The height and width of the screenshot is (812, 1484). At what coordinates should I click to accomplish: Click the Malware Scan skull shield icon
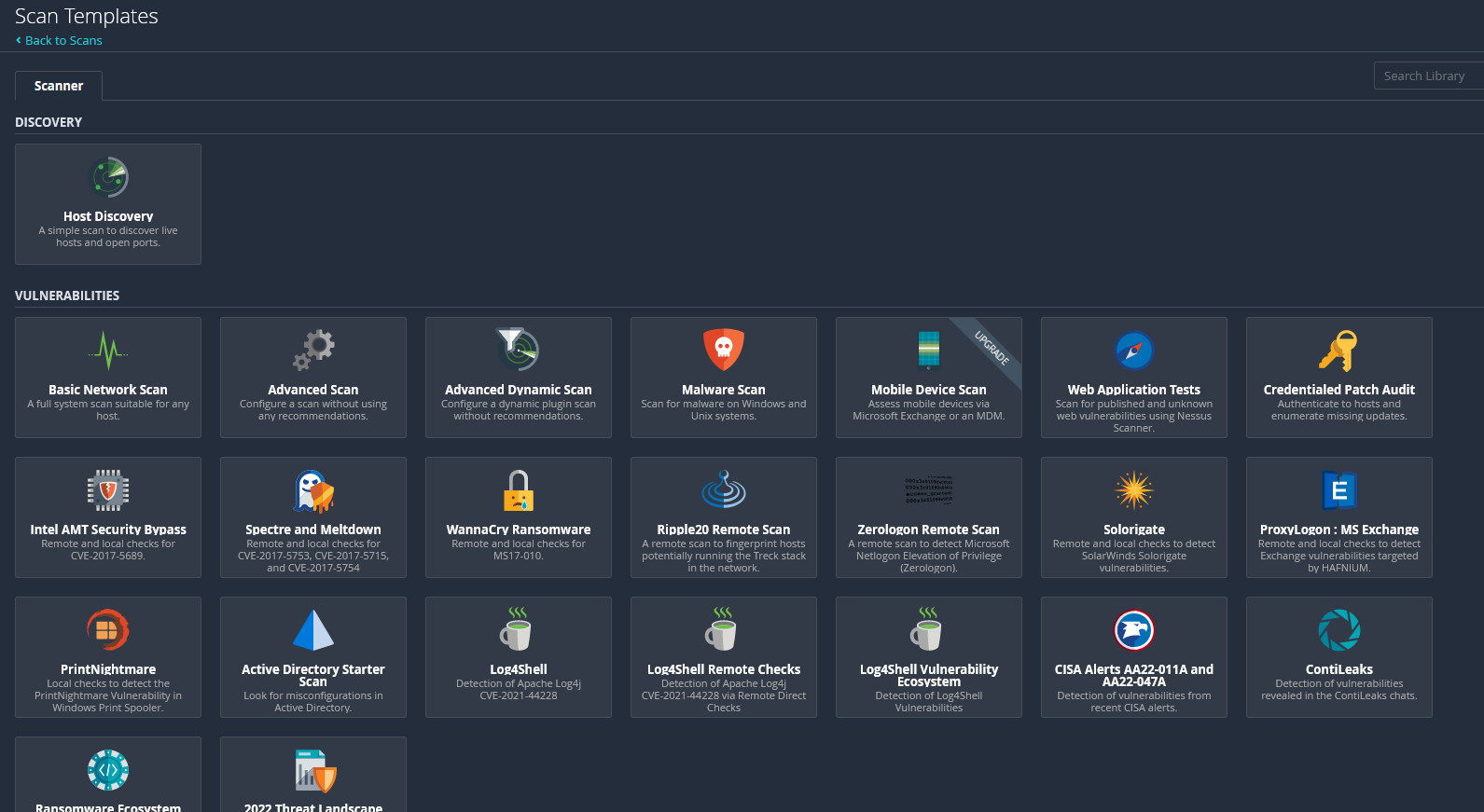[724, 351]
